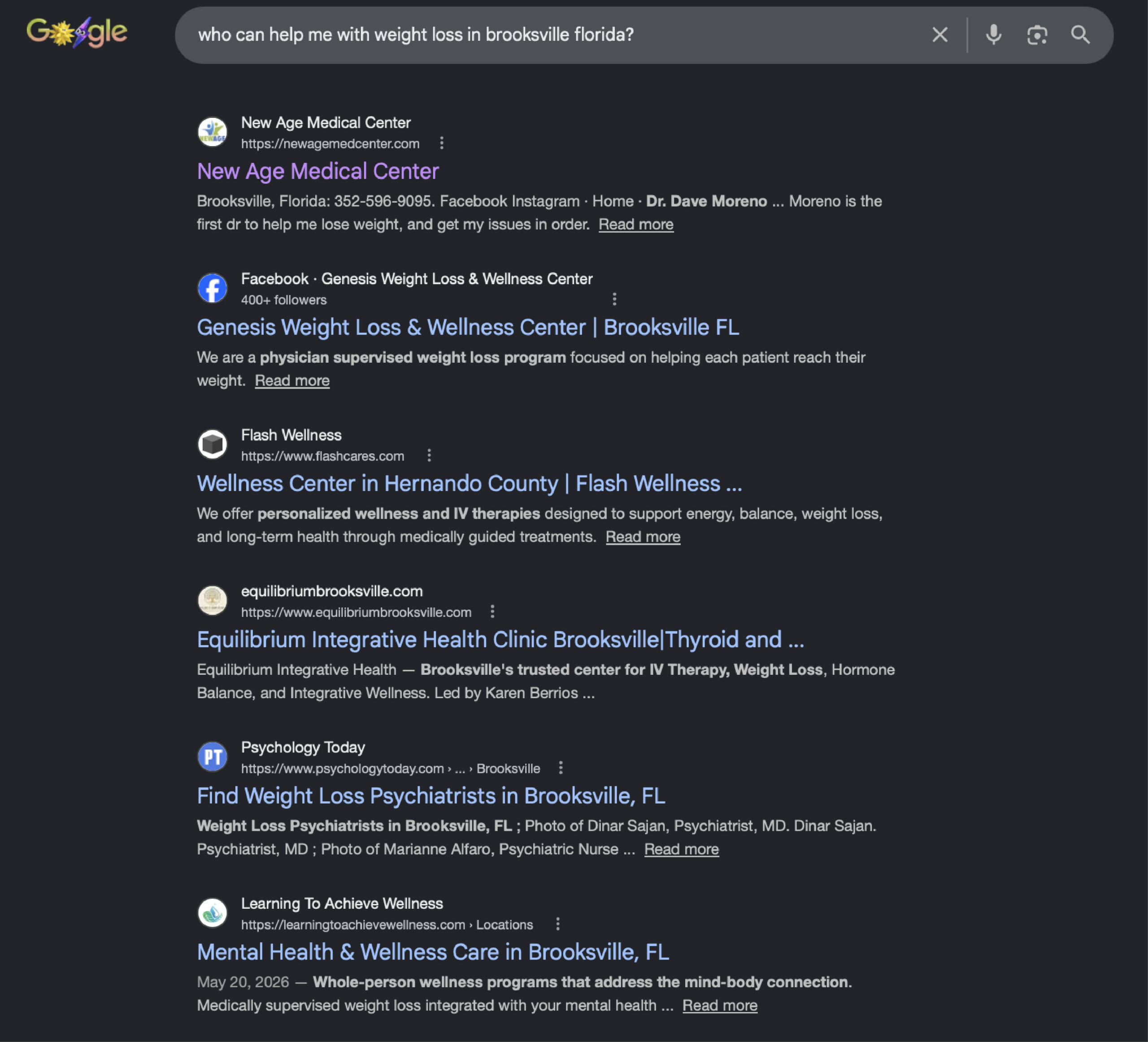This screenshot has height=1042, width=1148.
Task: Open Find Weight Loss Psychiatrists in Brooksville link
Action: click(x=431, y=796)
